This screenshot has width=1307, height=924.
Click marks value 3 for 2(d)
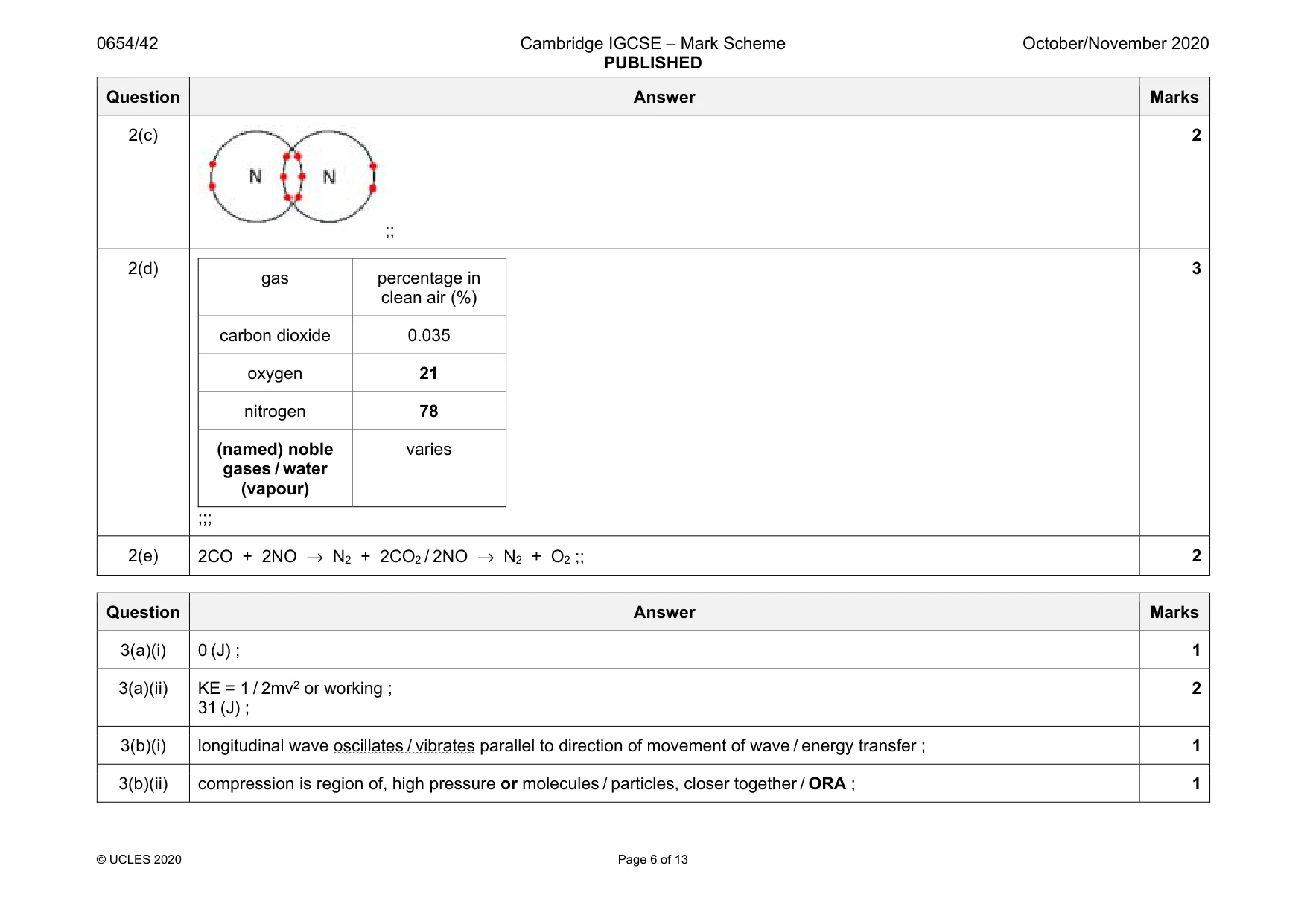point(1196,268)
